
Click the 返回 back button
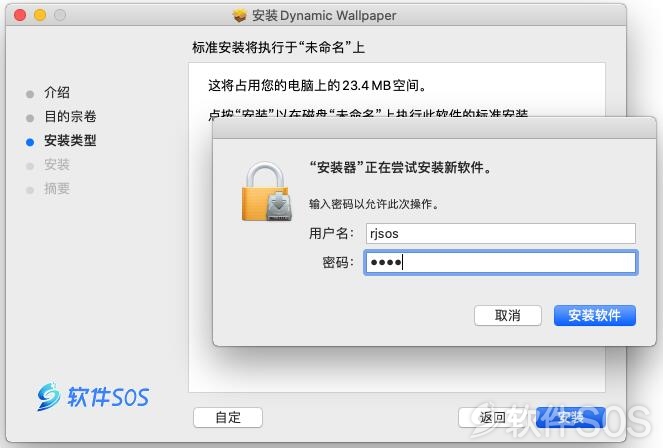[493, 418]
